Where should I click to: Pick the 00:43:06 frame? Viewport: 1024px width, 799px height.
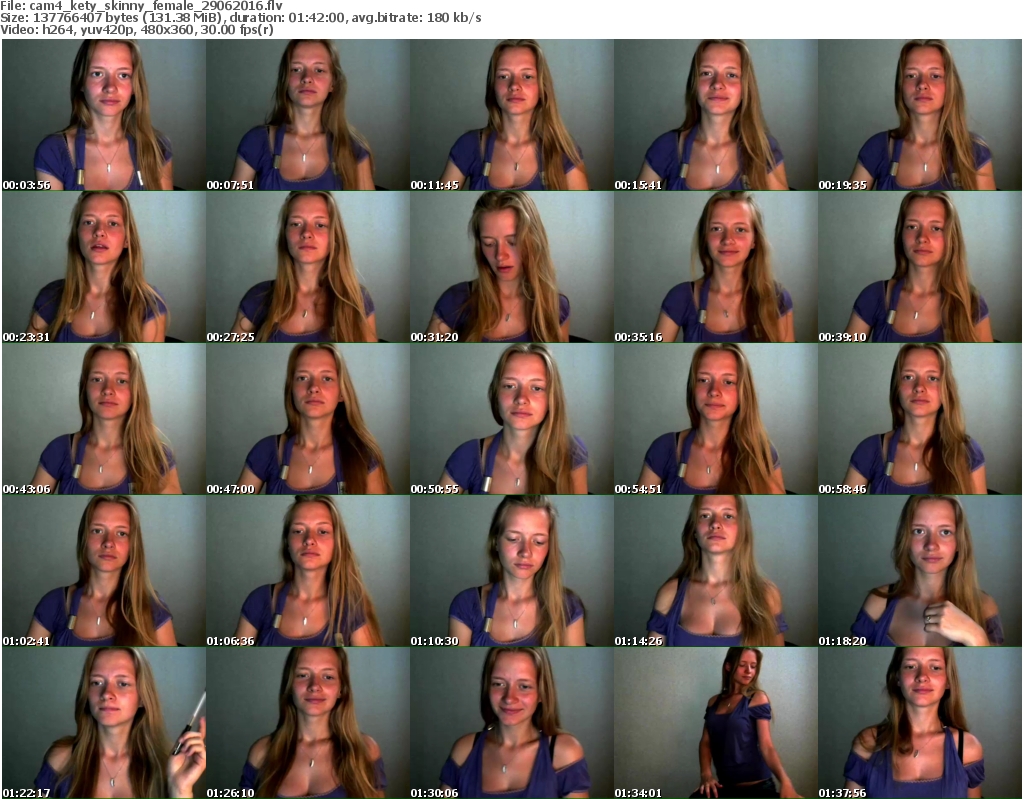click(x=104, y=419)
